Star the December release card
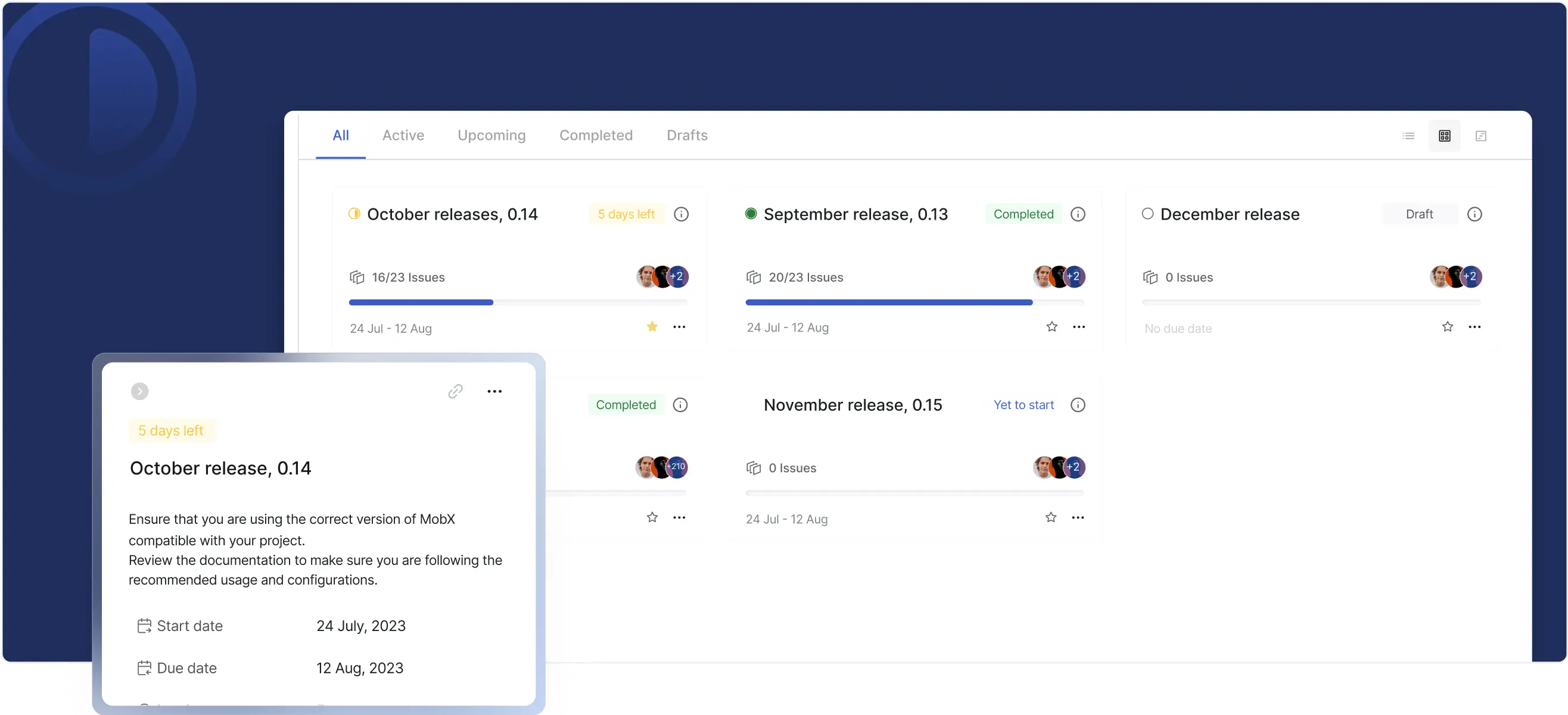This screenshot has height=715, width=1568. (x=1447, y=327)
